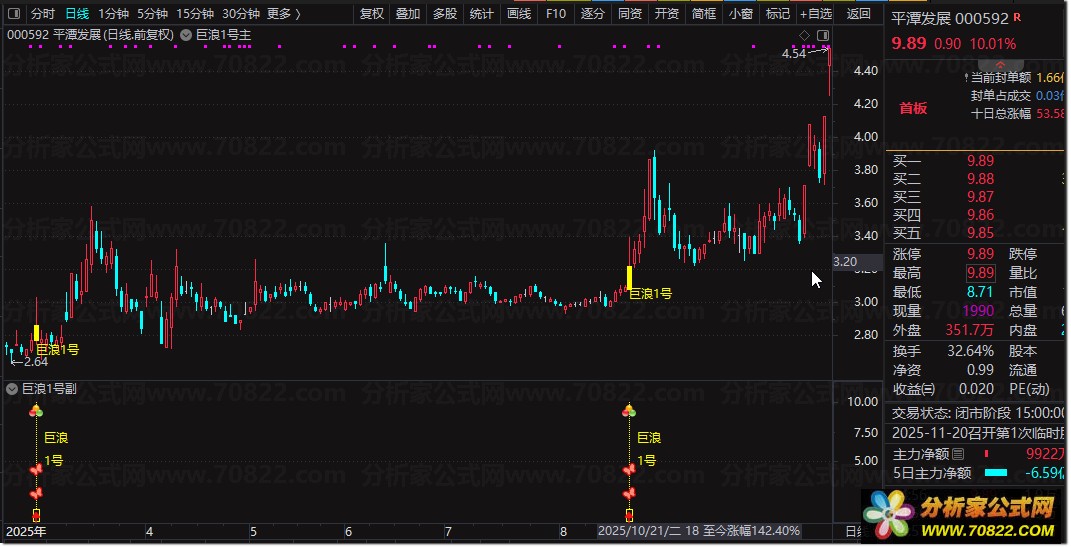The height and width of the screenshot is (547, 1071).
Task: Activate the 画线 drawing tool
Action: [x=519, y=14]
